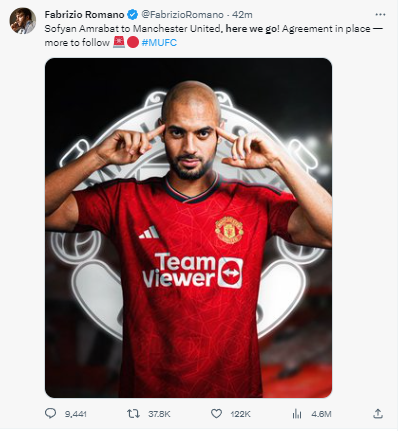
Task: Click the 9,441 replies count
Action: tap(76, 414)
